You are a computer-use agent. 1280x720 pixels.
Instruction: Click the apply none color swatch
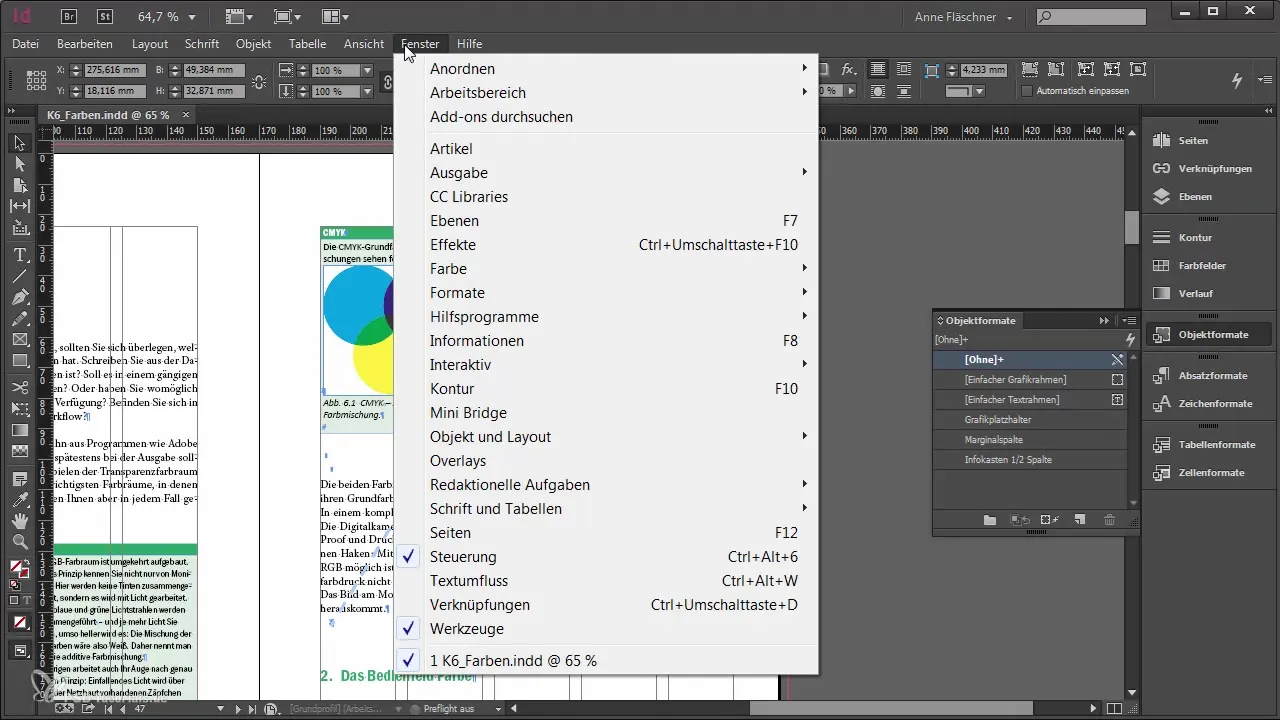coord(20,622)
